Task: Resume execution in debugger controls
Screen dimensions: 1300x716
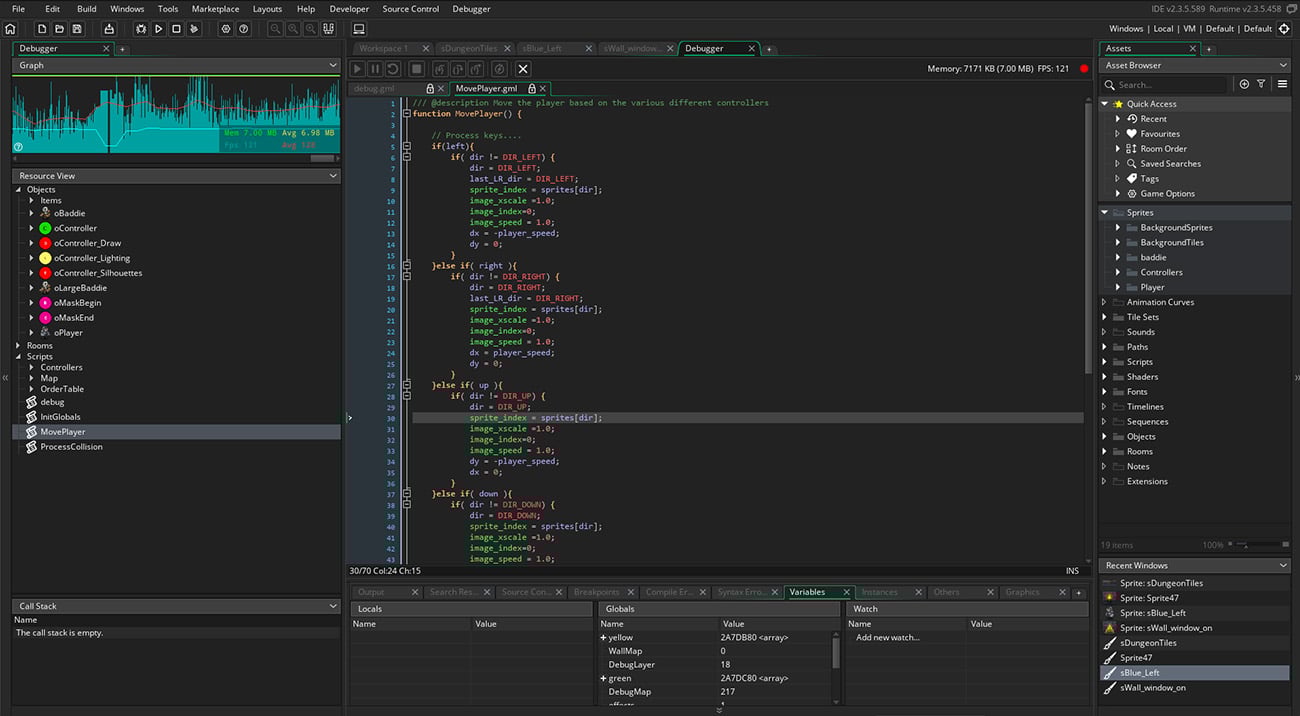Action: tap(357, 69)
